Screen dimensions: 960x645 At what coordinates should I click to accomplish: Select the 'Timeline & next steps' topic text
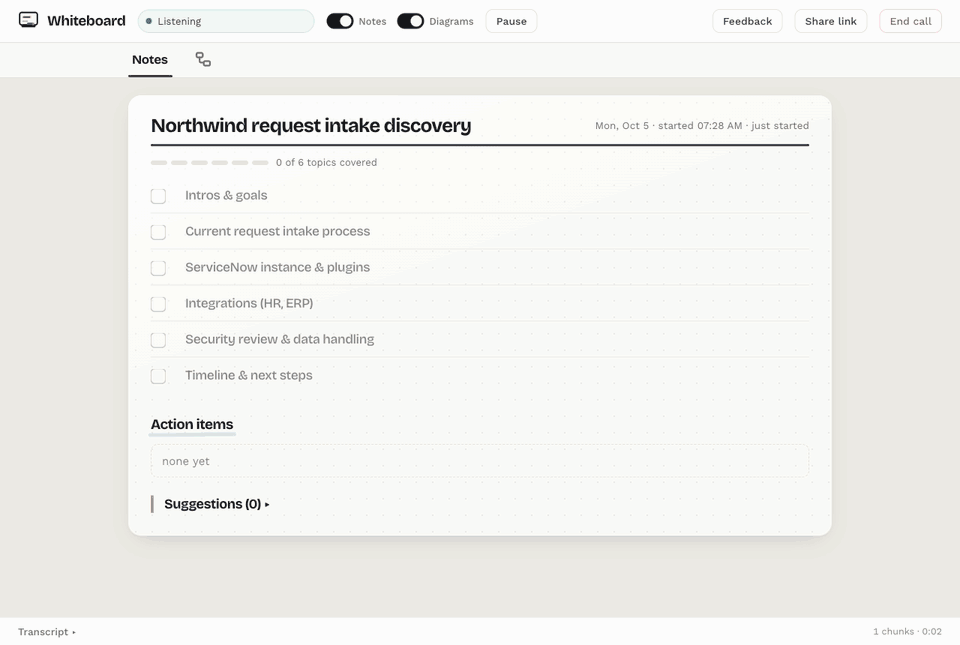click(249, 375)
